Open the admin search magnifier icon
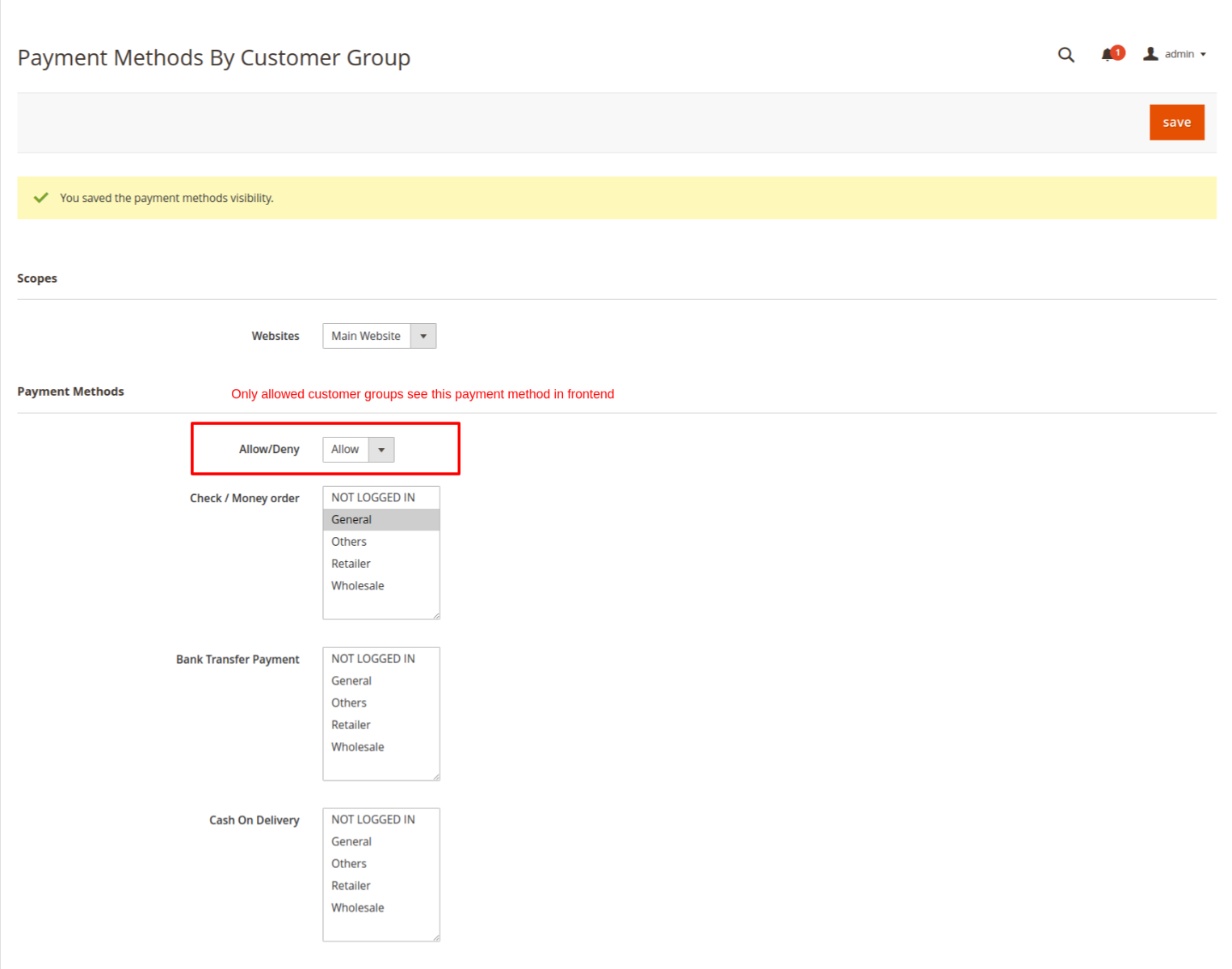The height and width of the screenshot is (969, 1232). [1066, 55]
